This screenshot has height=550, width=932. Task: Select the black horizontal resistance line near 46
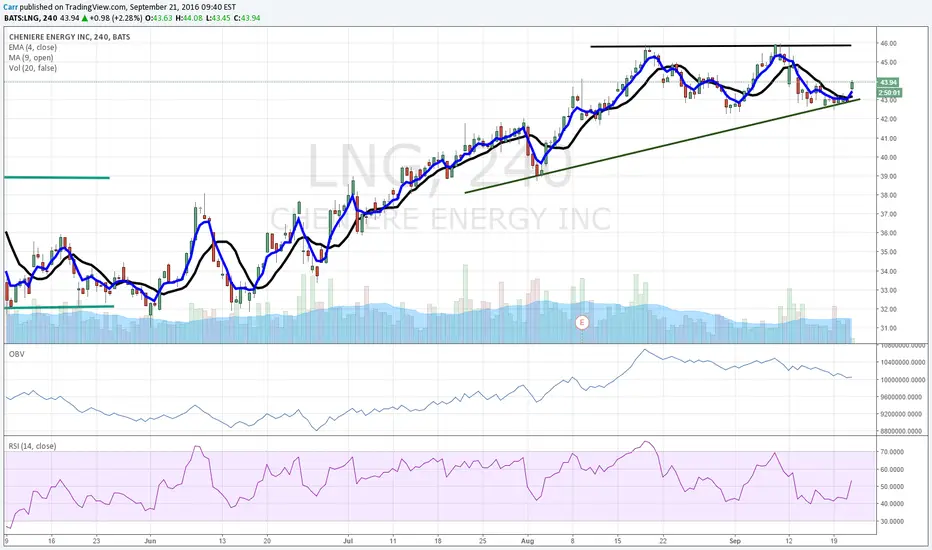[720, 46]
